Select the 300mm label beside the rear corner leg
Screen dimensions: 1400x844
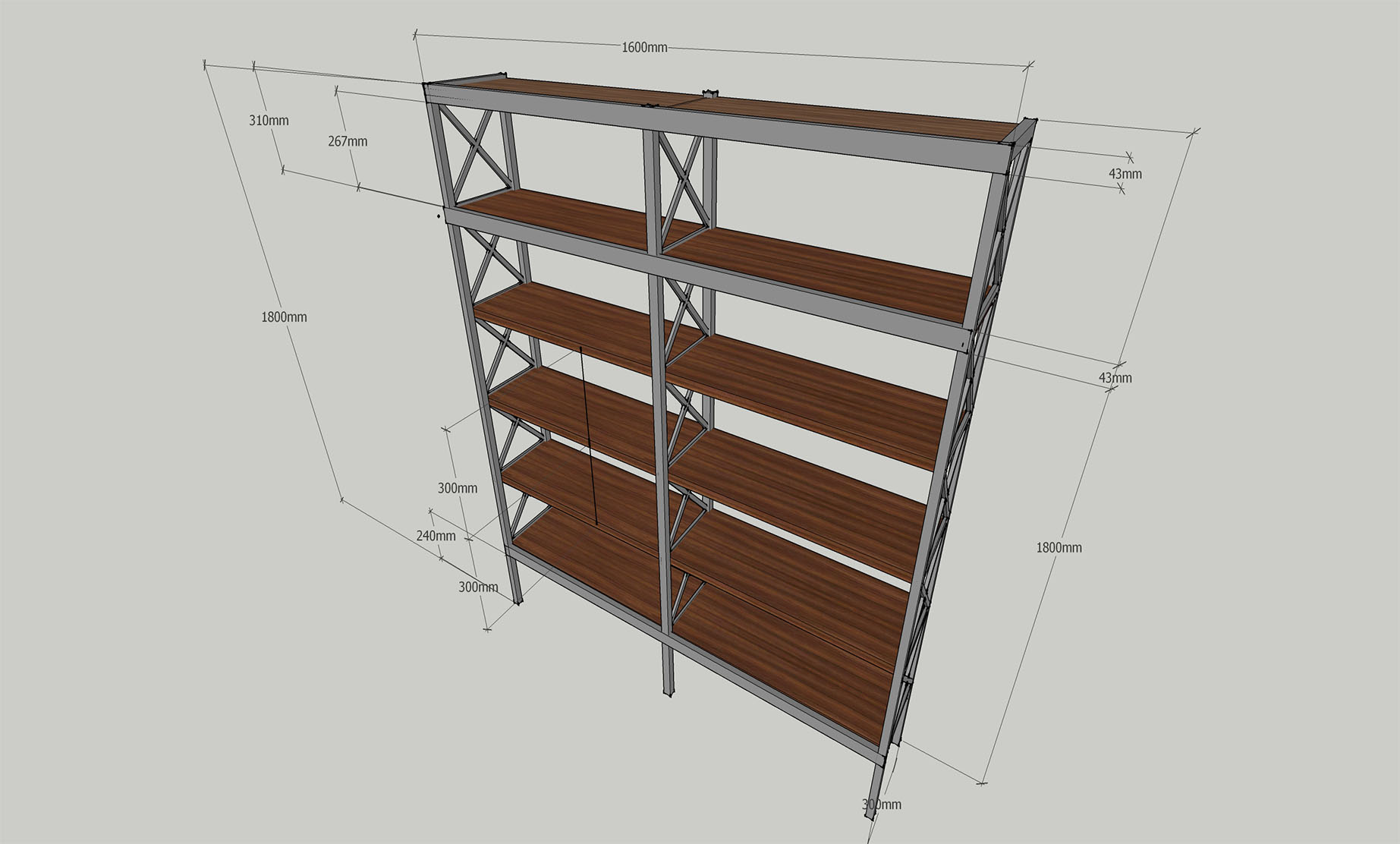click(x=882, y=805)
